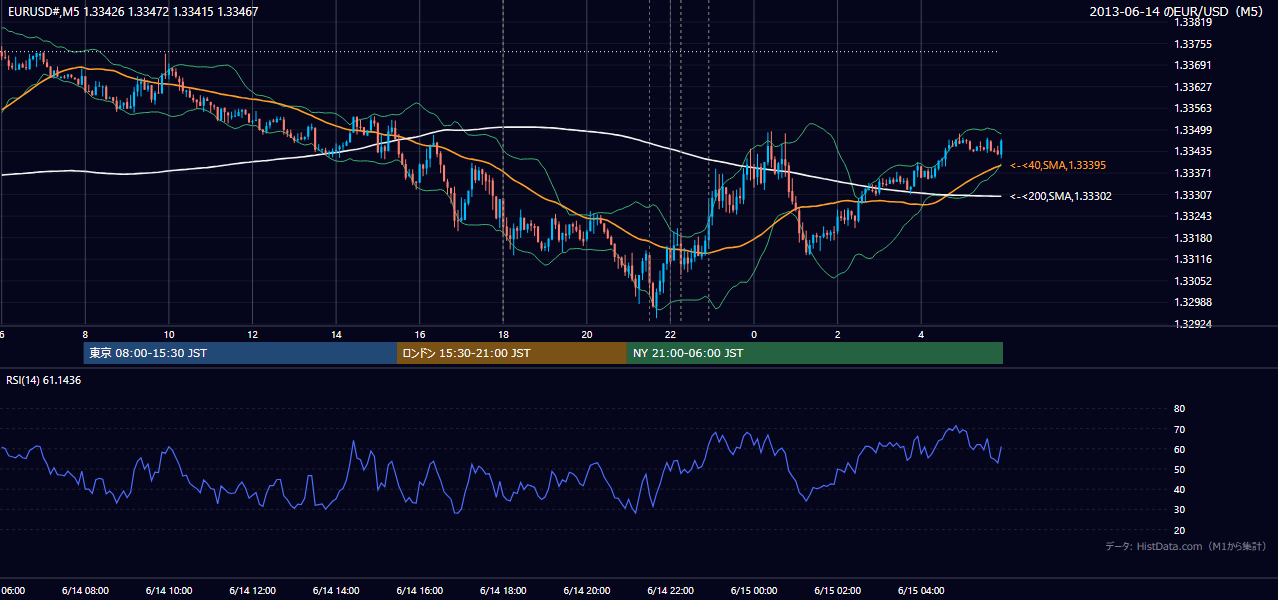Click price axis value 1.32924
This screenshot has height=600, width=1278.
1192,324
